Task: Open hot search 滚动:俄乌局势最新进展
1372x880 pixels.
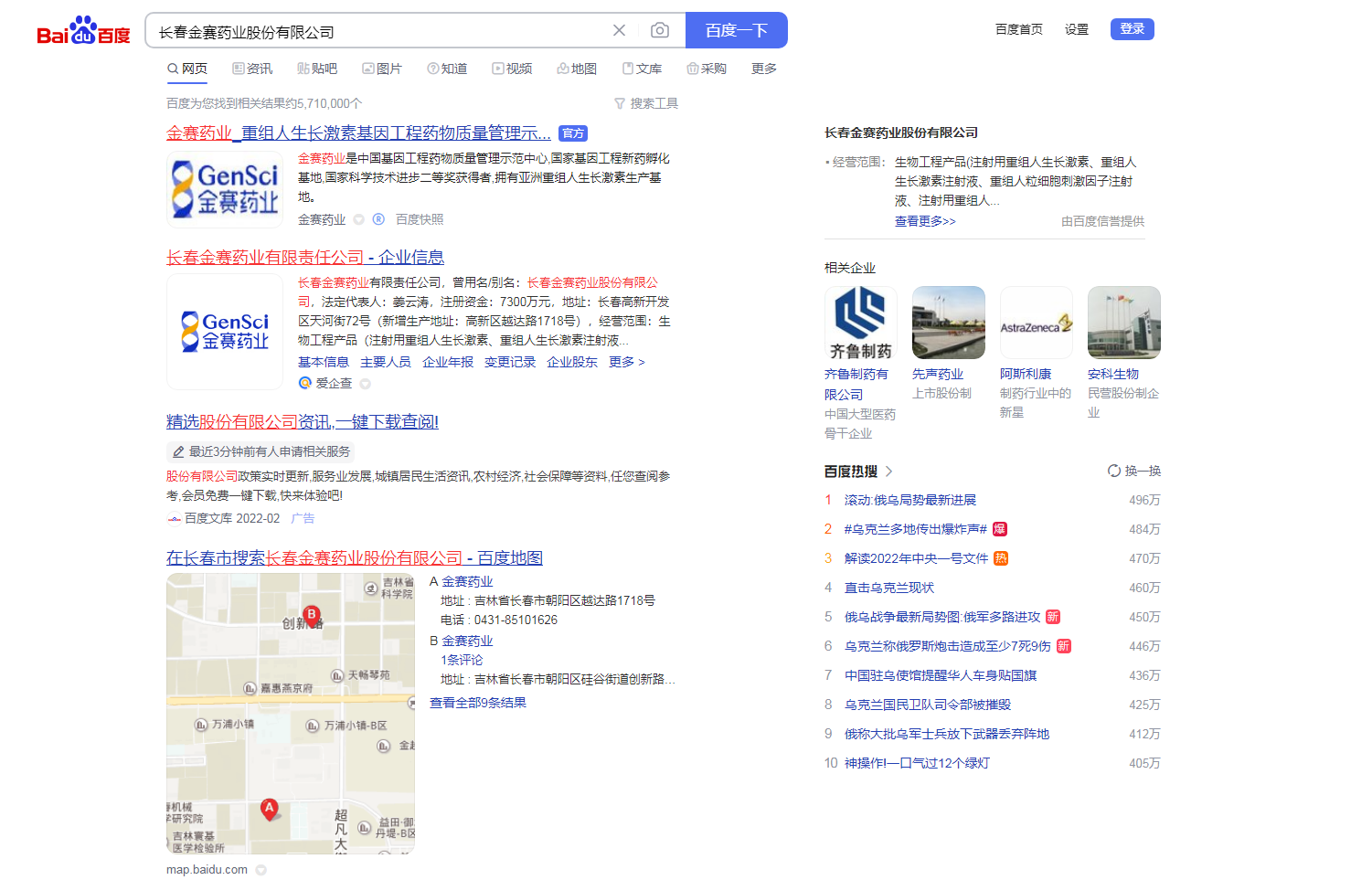Action: (910, 500)
